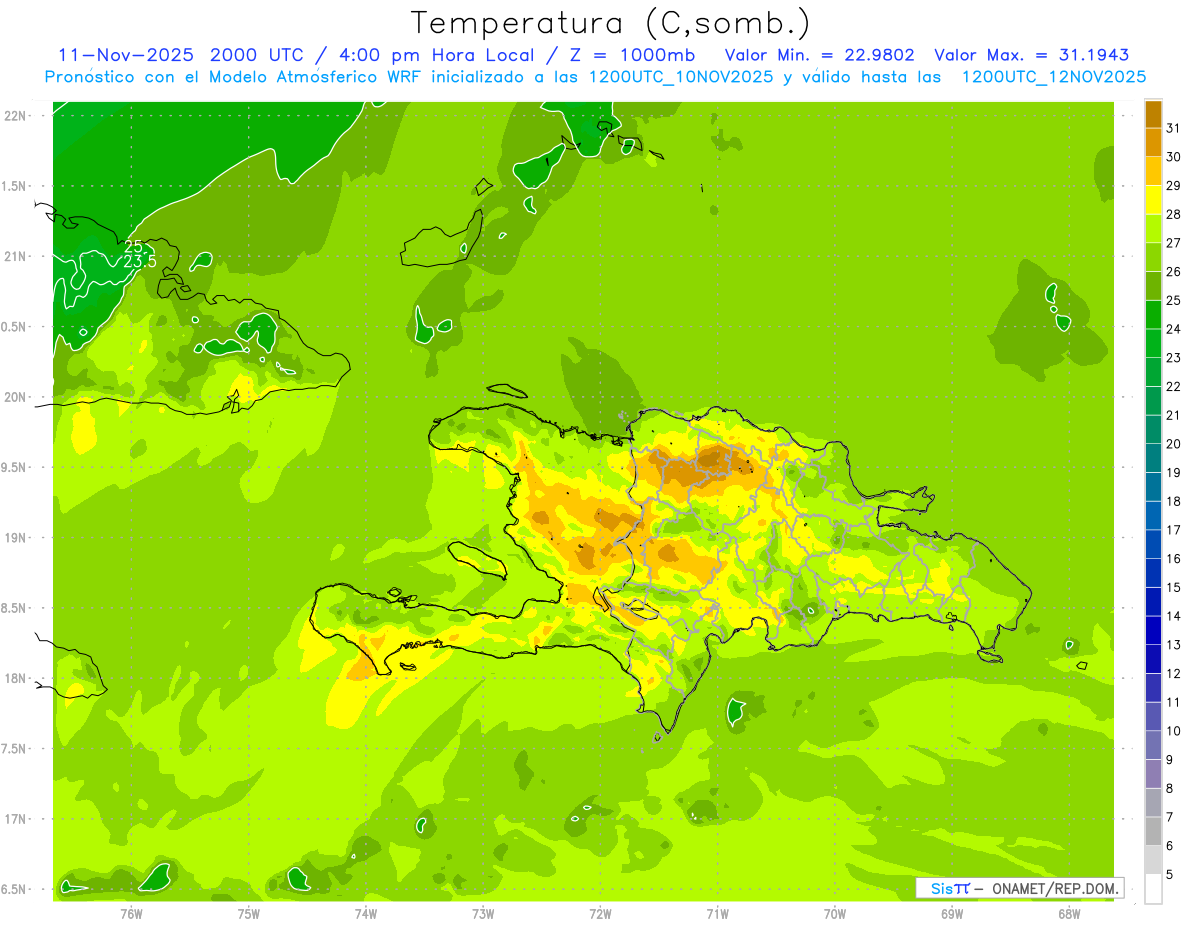Click the legend value 20
Viewport: 1200px width, 927px height.
point(1174,444)
